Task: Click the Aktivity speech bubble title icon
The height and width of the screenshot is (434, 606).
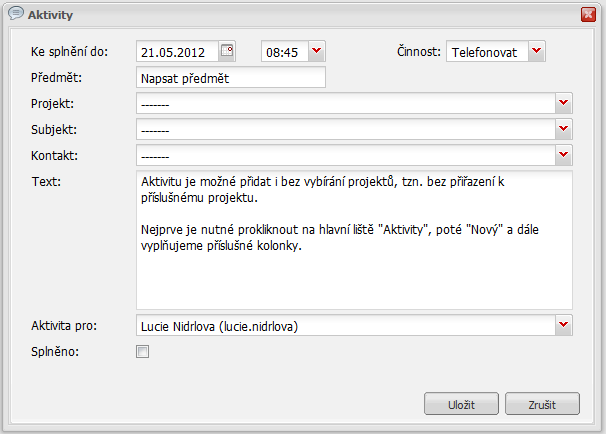Action: [16, 14]
